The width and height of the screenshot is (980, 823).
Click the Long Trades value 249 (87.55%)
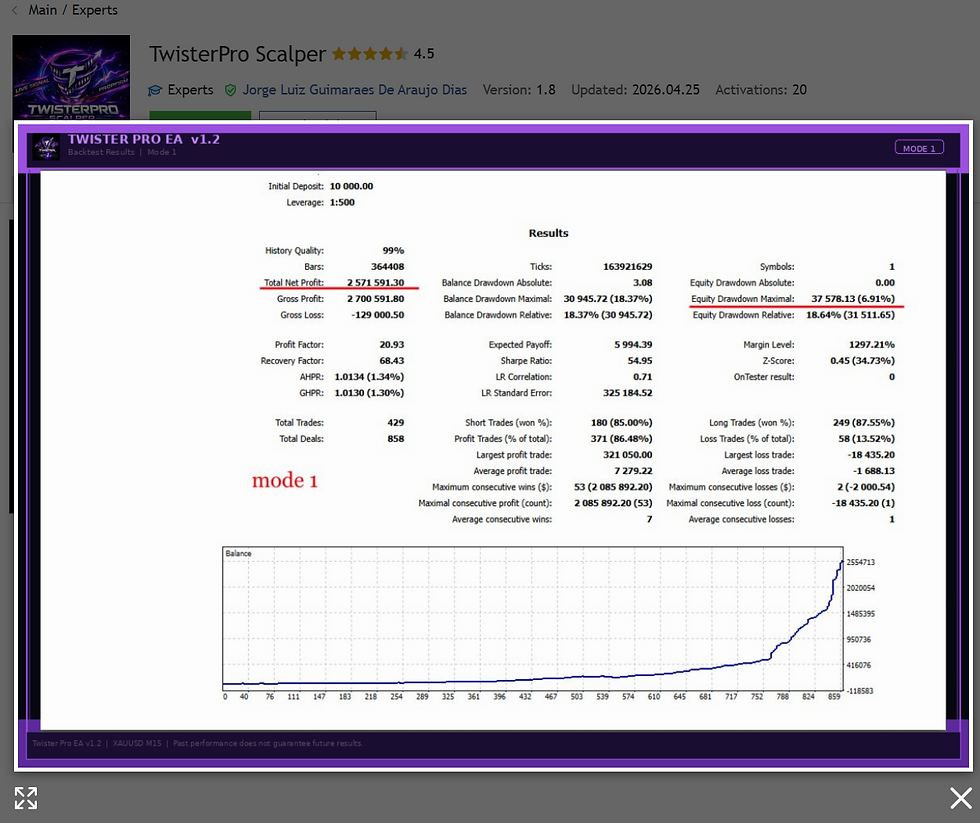click(x=864, y=423)
